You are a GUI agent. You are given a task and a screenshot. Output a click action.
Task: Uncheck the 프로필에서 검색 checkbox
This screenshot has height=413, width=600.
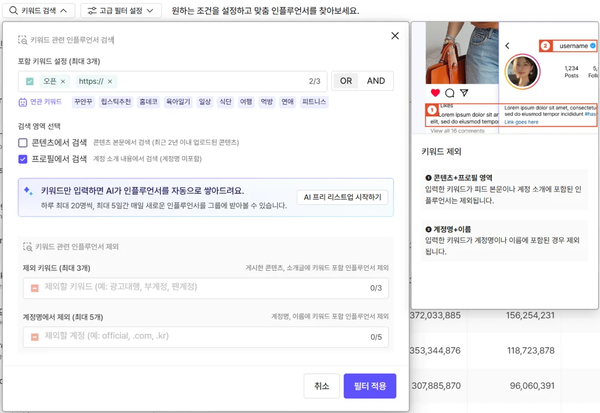click(x=23, y=158)
